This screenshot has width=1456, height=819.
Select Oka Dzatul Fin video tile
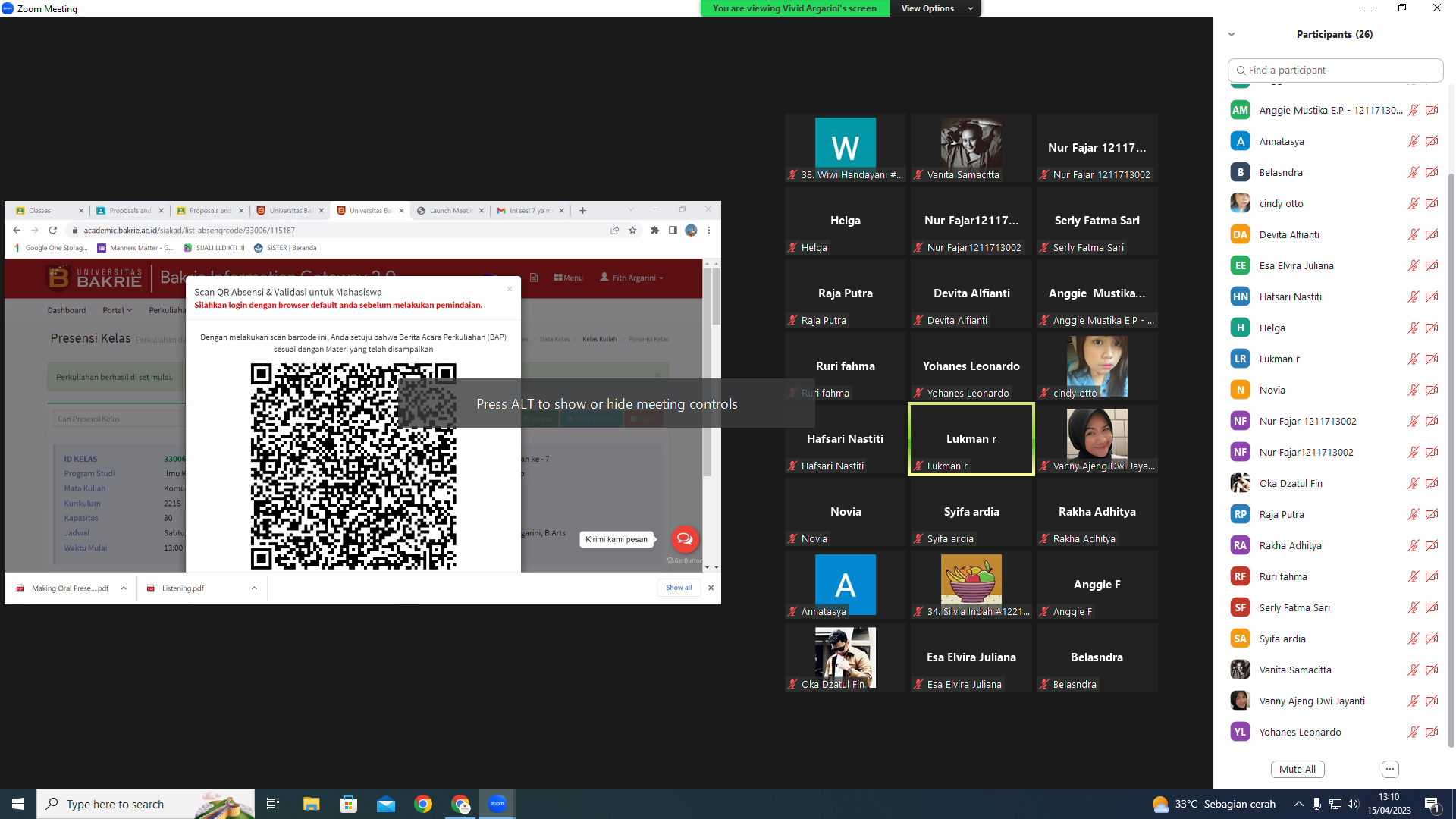846,657
